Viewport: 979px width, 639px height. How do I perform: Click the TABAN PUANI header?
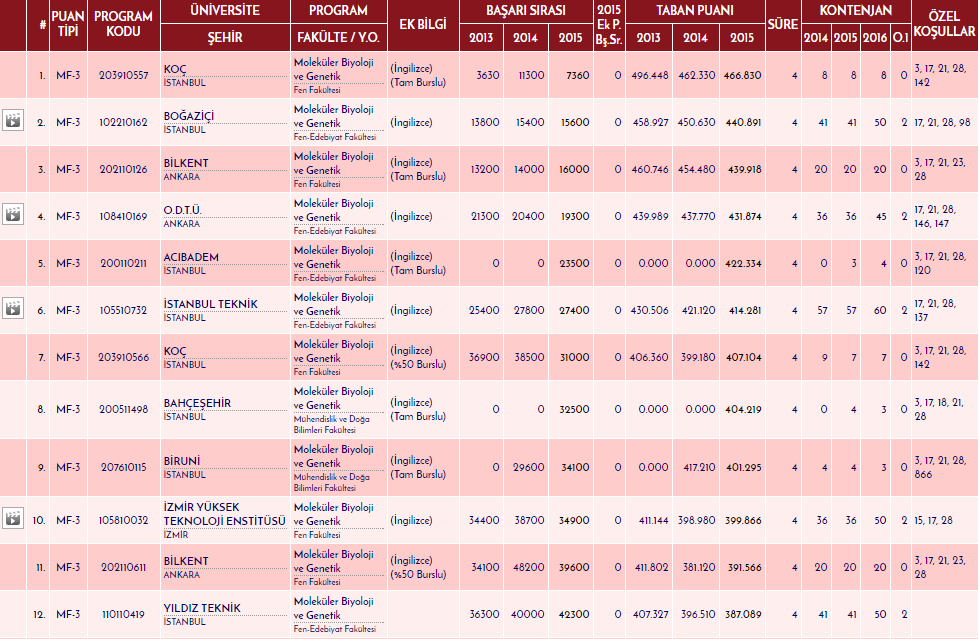[695, 11]
